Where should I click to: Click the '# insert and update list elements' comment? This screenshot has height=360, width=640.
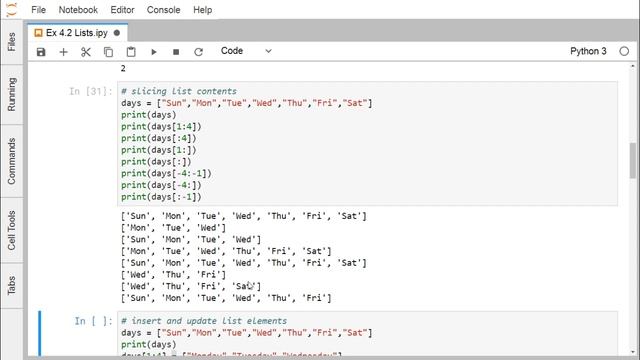(204, 321)
